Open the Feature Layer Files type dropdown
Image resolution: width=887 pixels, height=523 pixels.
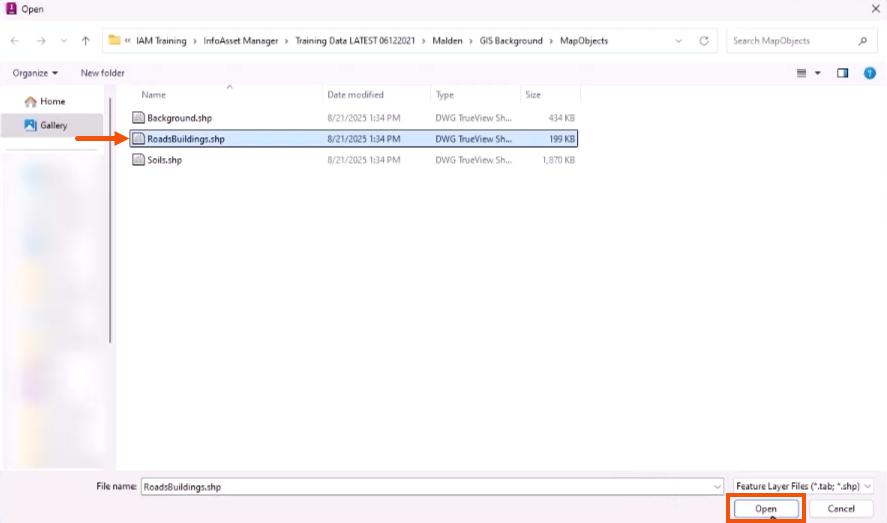click(x=803, y=486)
